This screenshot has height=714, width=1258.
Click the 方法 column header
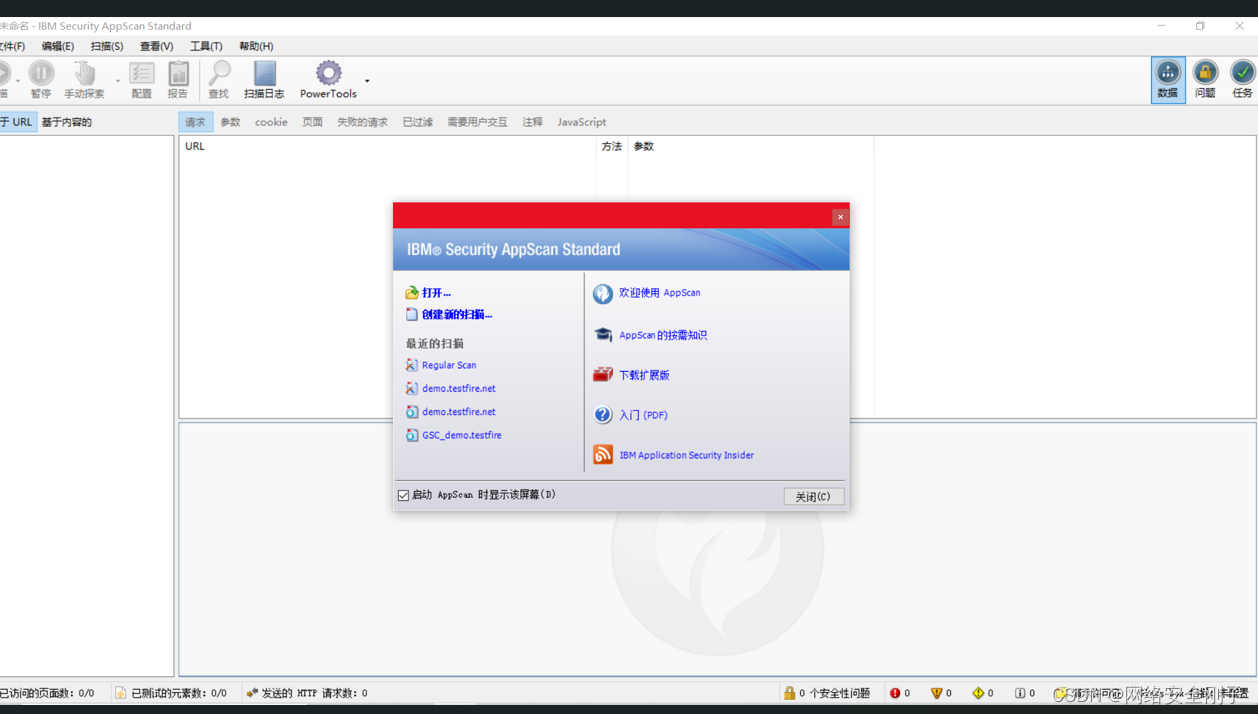612,146
